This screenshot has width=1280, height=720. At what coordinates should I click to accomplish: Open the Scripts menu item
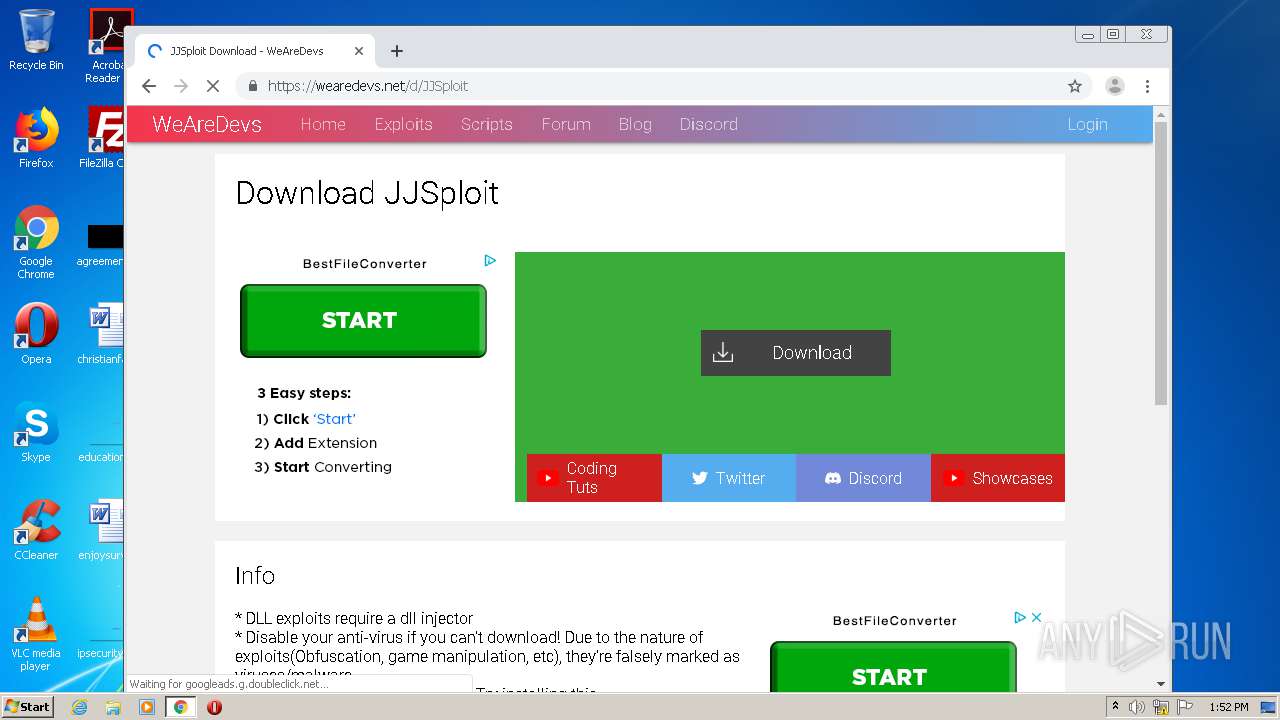487,124
